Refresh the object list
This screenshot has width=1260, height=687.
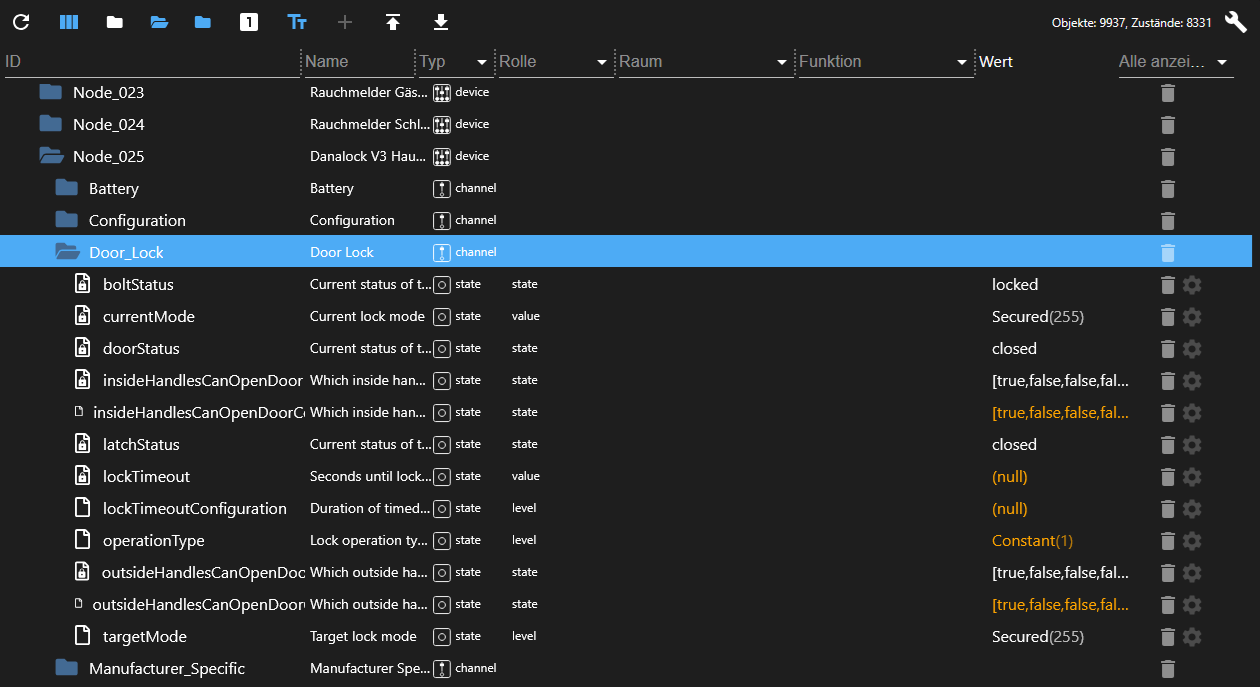tap(21, 22)
